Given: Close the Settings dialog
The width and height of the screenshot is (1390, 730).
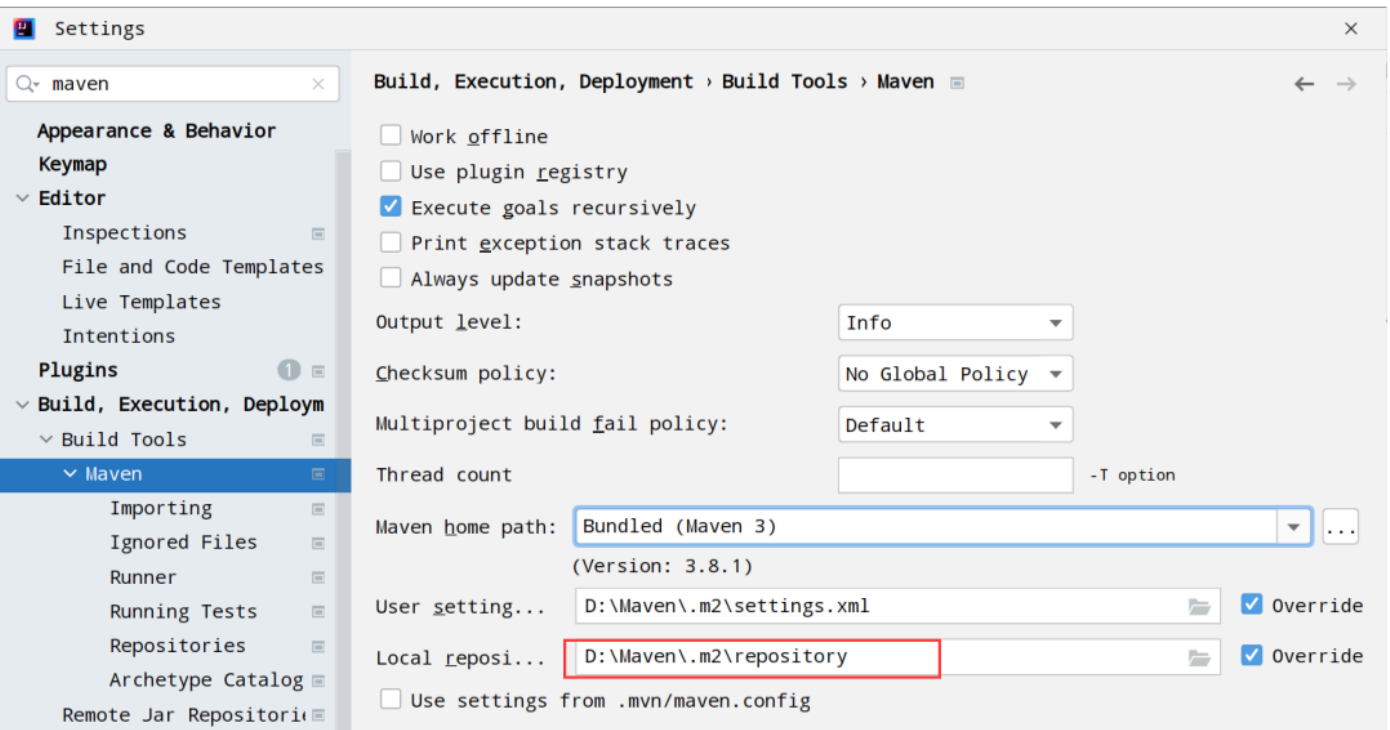Looking at the screenshot, I should [x=1351, y=29].
